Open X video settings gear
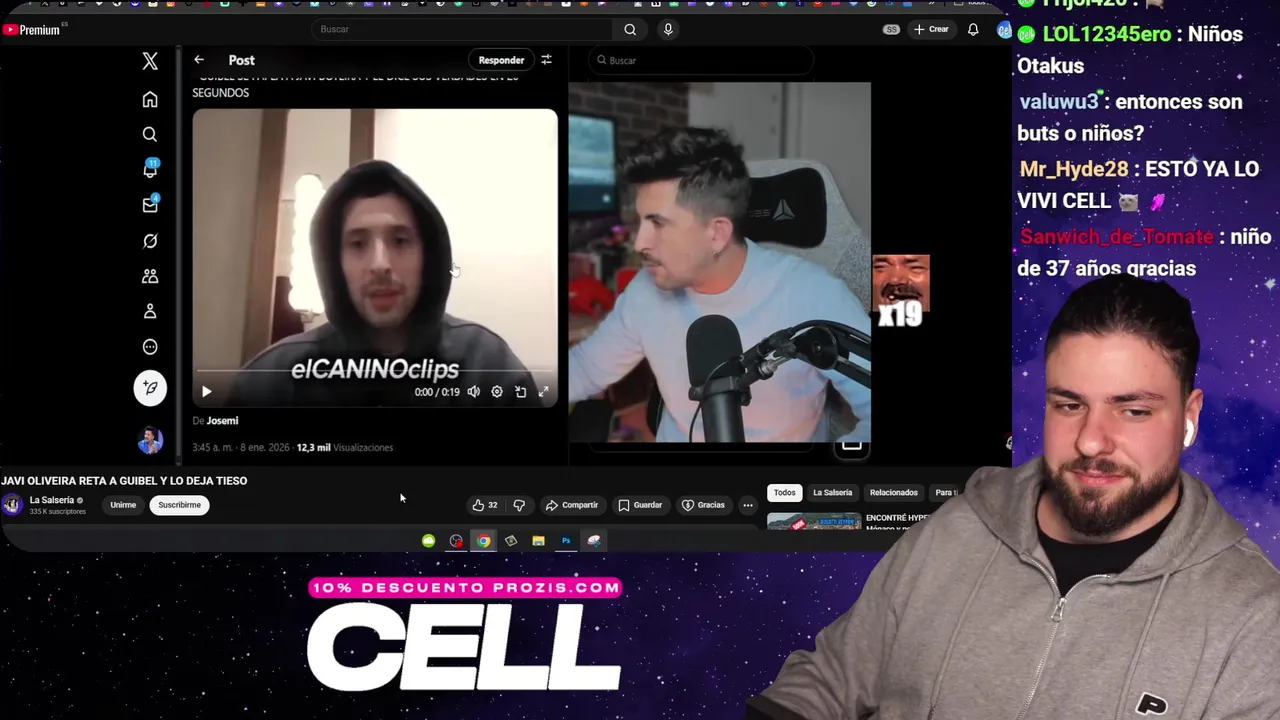This screenshot has height=720, width=1280. coord(497,392)
